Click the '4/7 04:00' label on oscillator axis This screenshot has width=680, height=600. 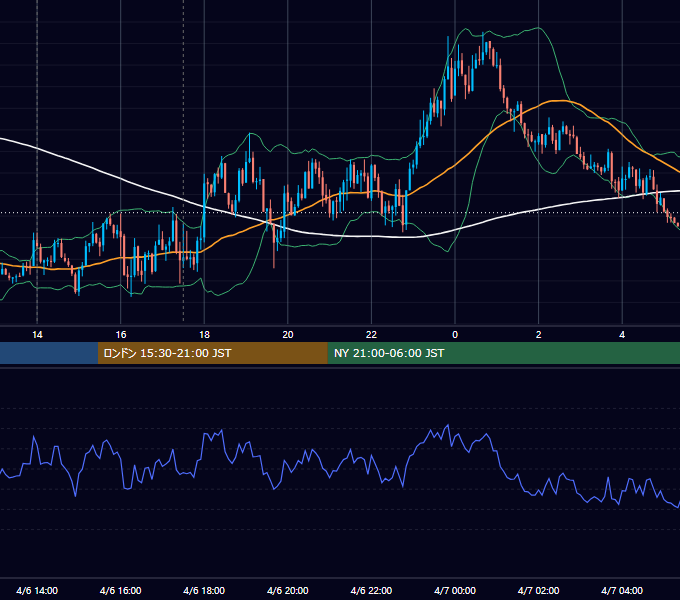(622, 590)
